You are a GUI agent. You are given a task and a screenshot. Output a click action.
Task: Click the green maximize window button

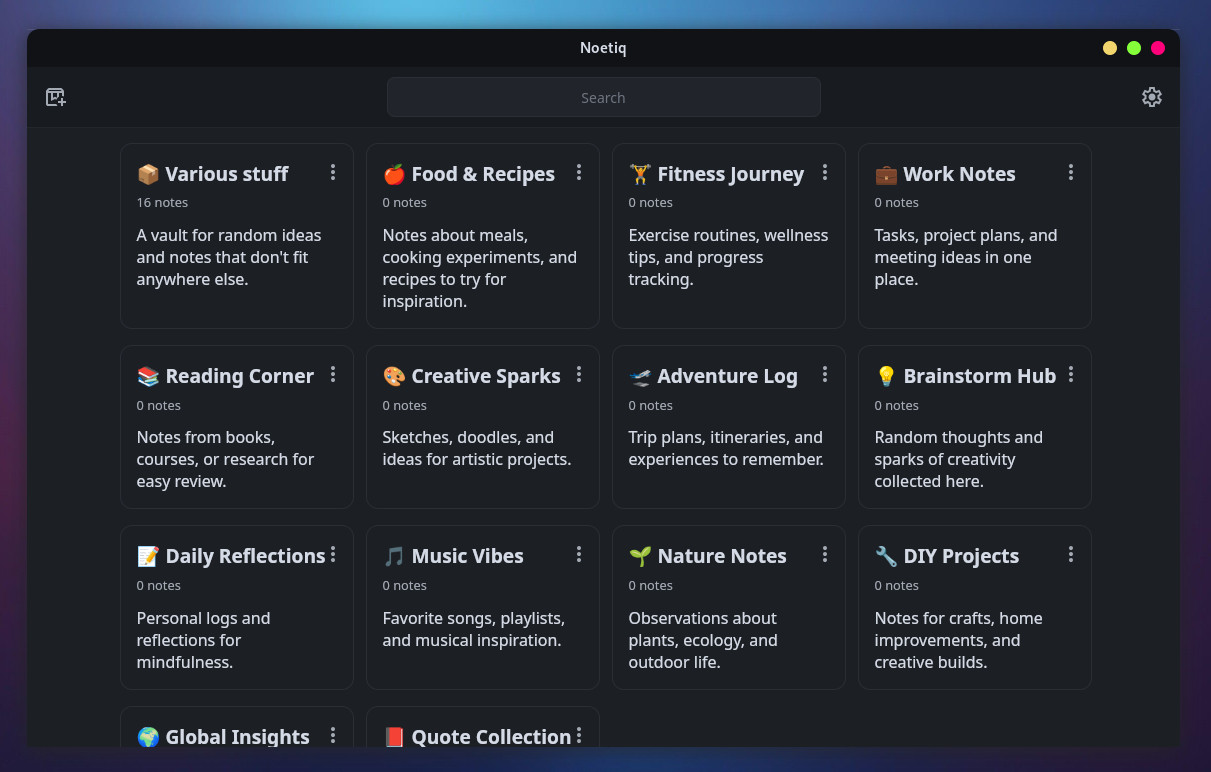1134,48
